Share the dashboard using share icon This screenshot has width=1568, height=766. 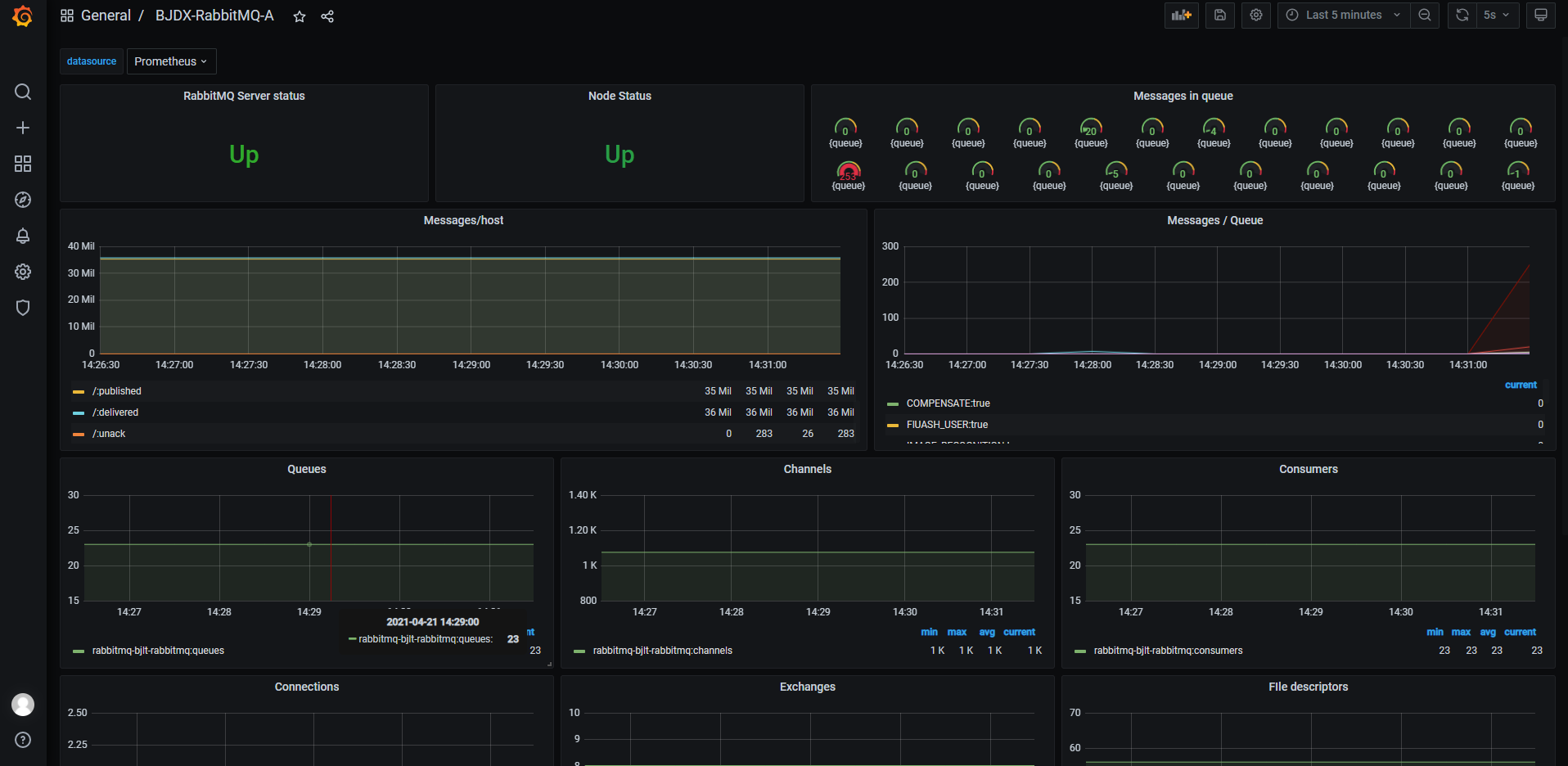coord(327,16)
